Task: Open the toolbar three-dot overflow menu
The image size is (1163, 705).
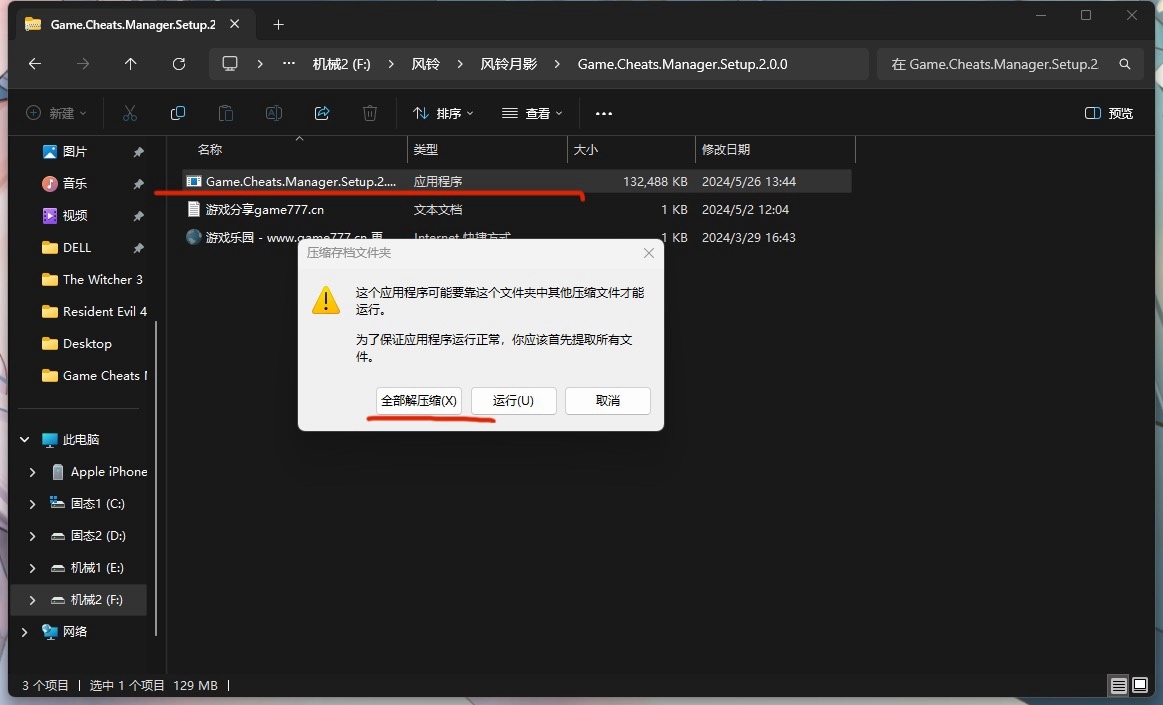Action: coord(604,113)
